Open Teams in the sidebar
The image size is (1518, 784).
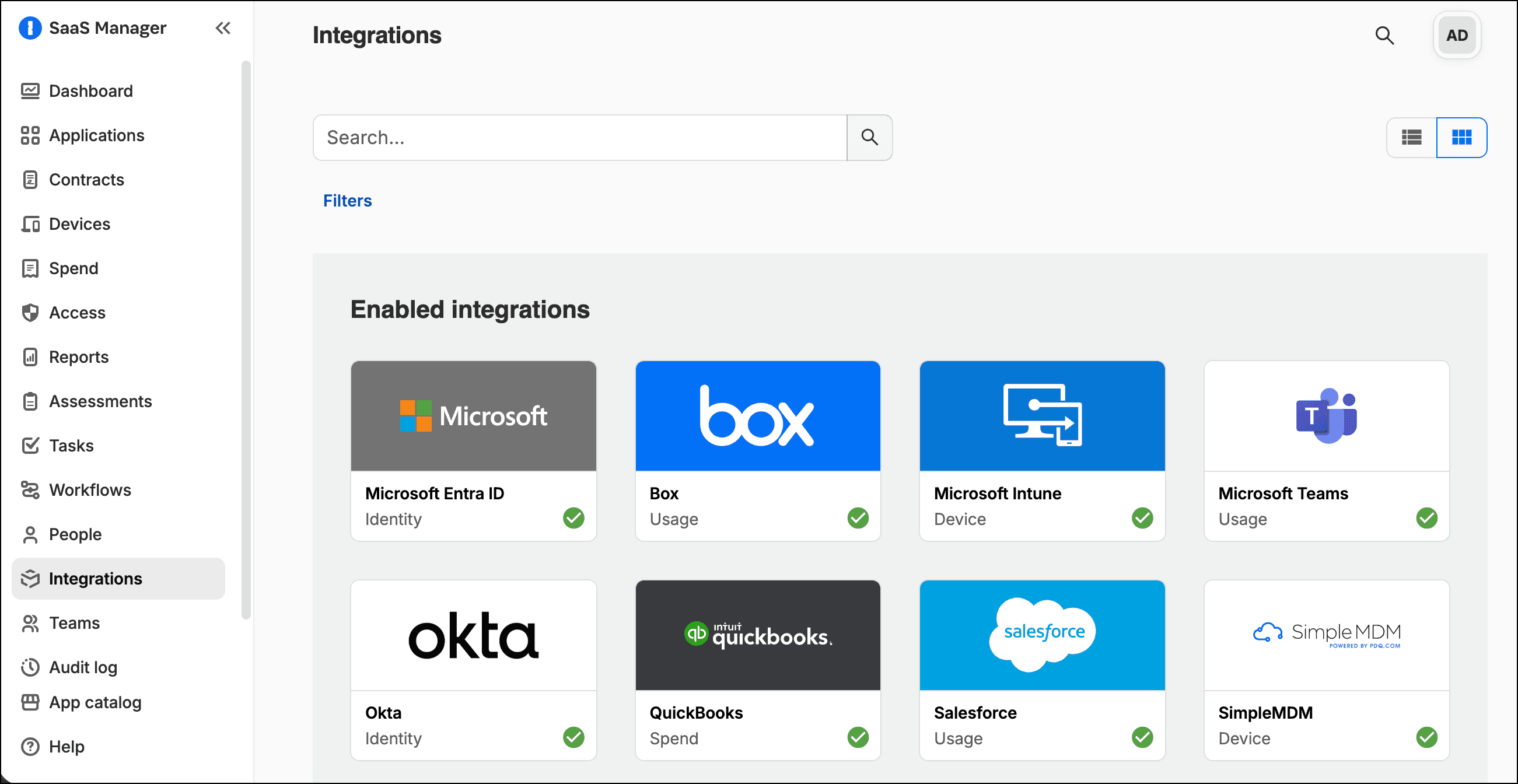pyautogui.click(x=118, y=622)
